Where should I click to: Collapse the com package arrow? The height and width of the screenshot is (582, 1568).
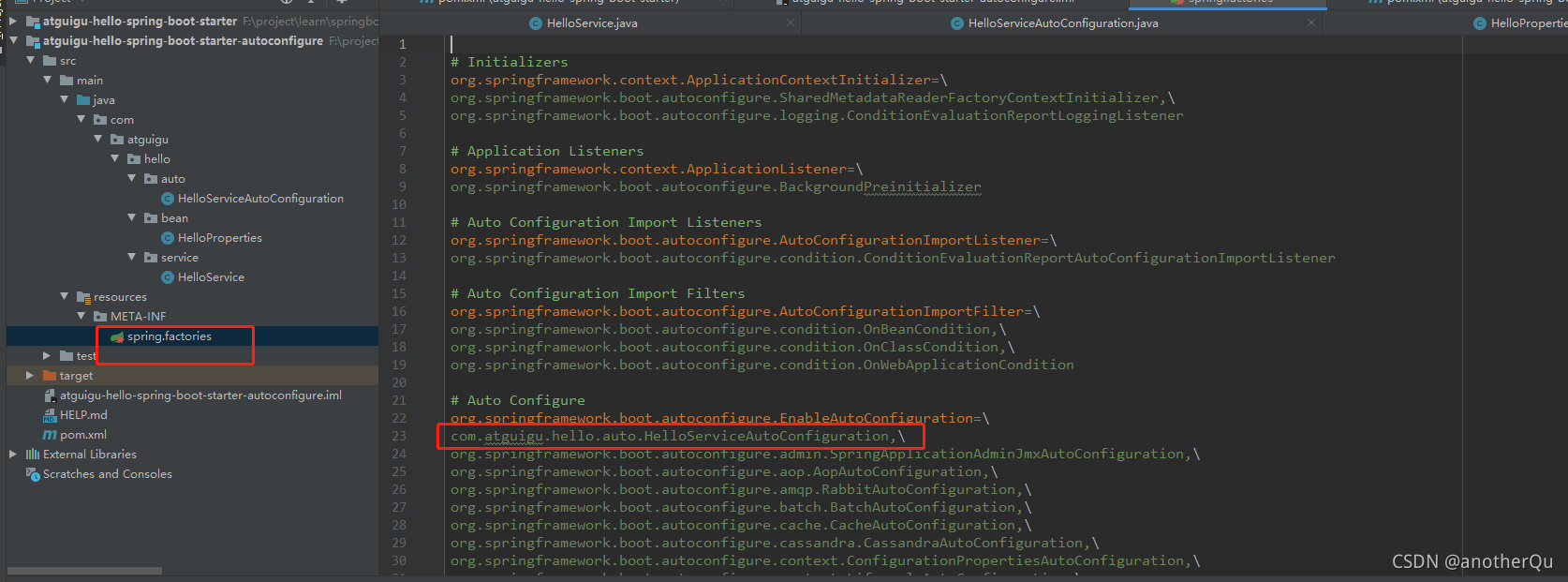(x=81, y=119)
